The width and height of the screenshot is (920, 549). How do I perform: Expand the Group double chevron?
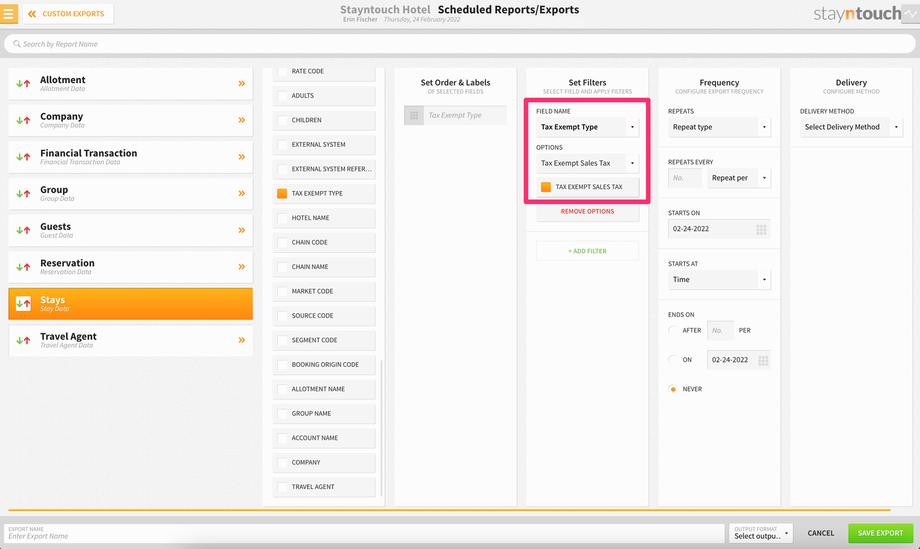(x=242, y=194)
